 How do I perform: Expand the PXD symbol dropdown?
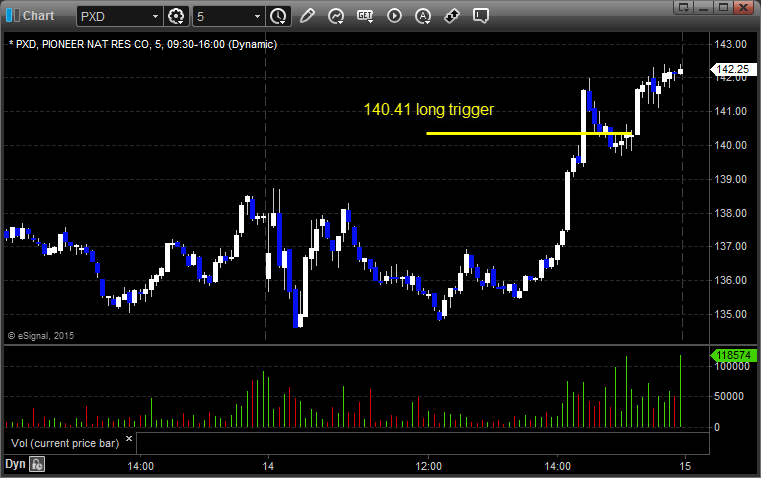[x=155, y=16]
